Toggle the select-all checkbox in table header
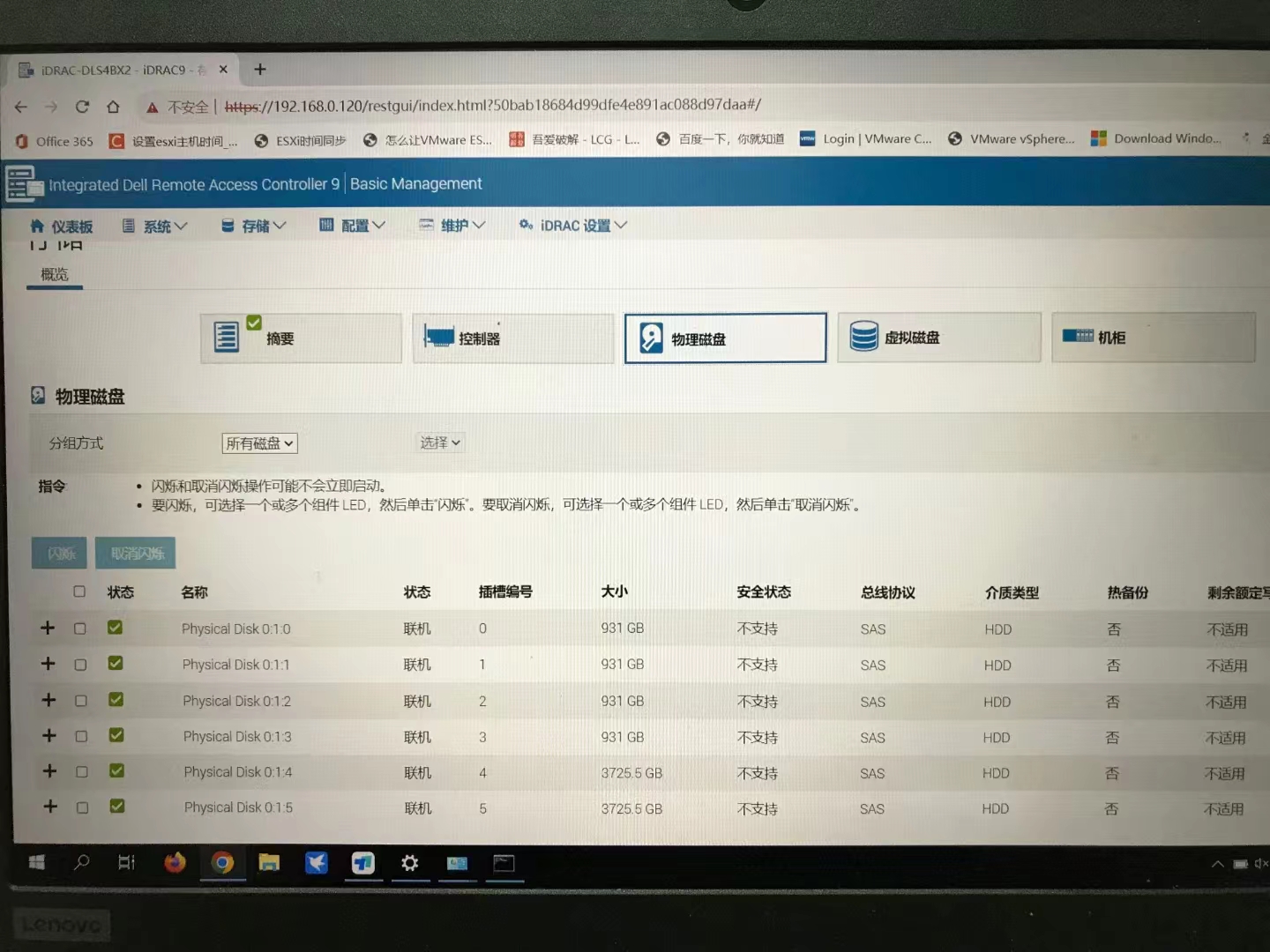The width and height of the screenshot is (1270, 952). coord(79,591)
